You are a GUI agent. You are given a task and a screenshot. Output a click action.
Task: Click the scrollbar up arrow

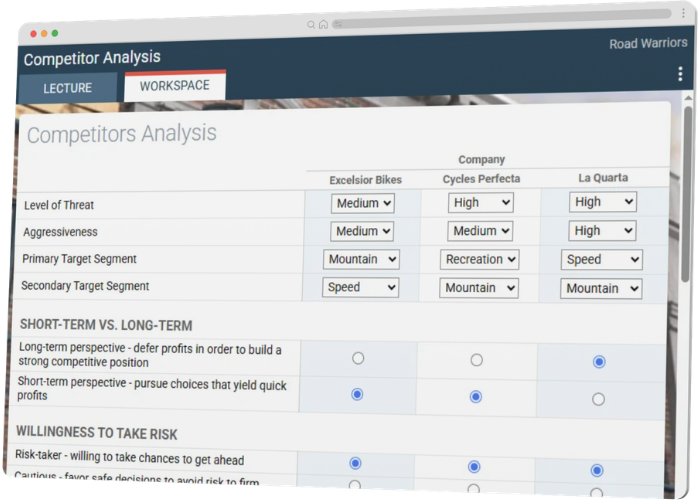(688, 97)
